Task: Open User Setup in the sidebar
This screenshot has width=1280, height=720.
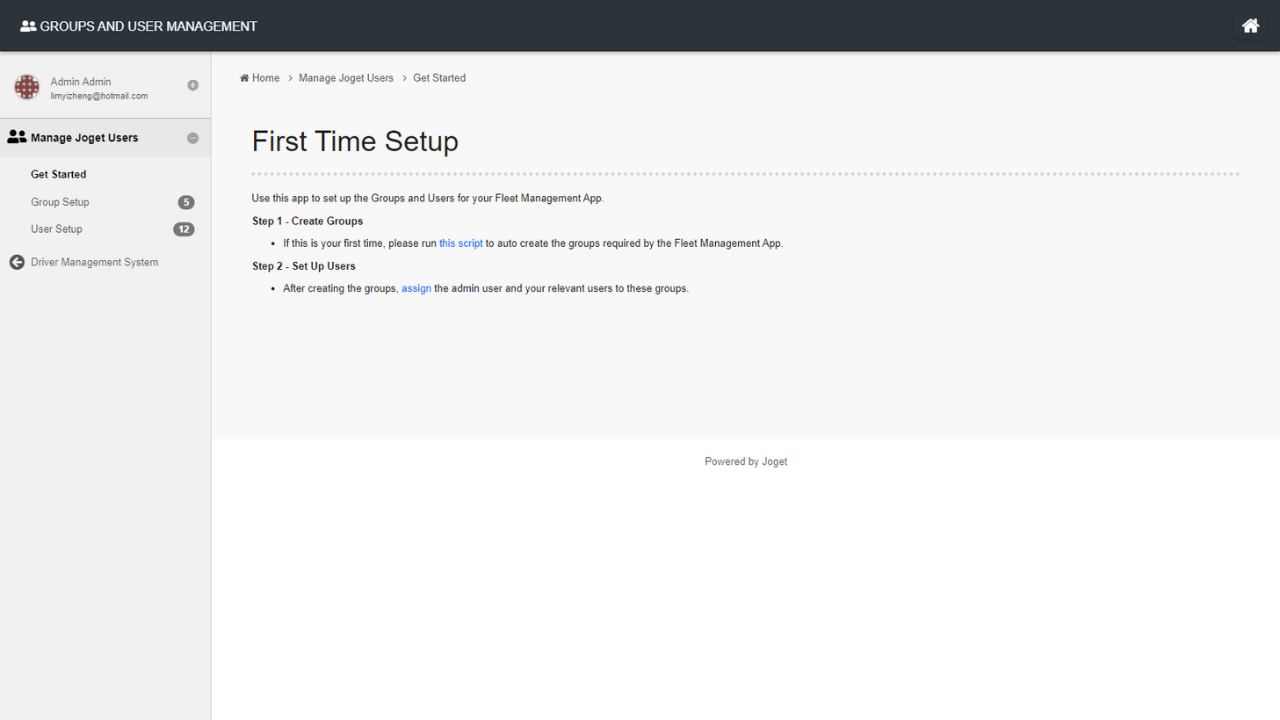Action: point(57,229)
